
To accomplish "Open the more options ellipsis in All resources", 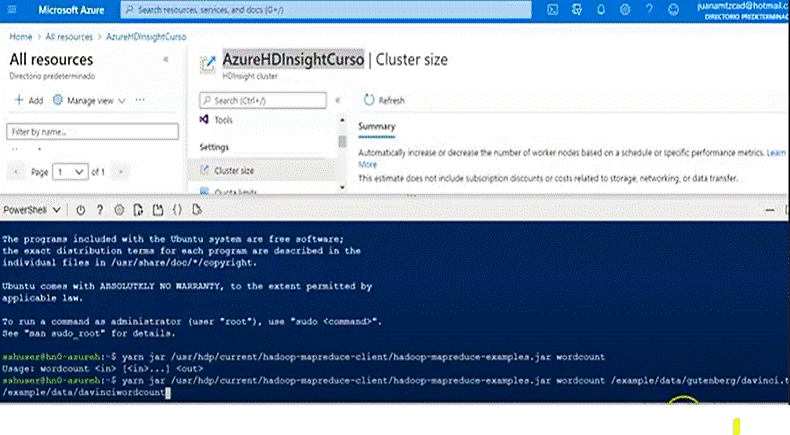I will (x=140, y=100).
